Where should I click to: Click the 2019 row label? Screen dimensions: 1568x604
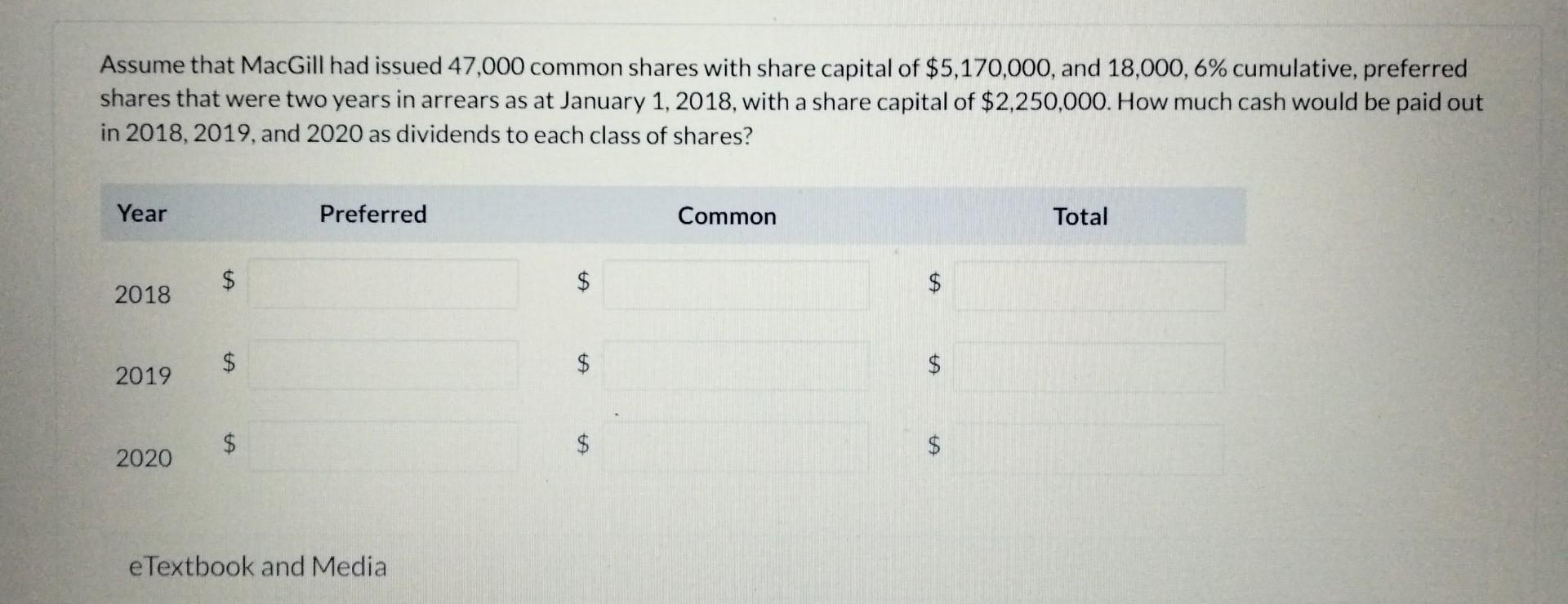pos(143,375)
